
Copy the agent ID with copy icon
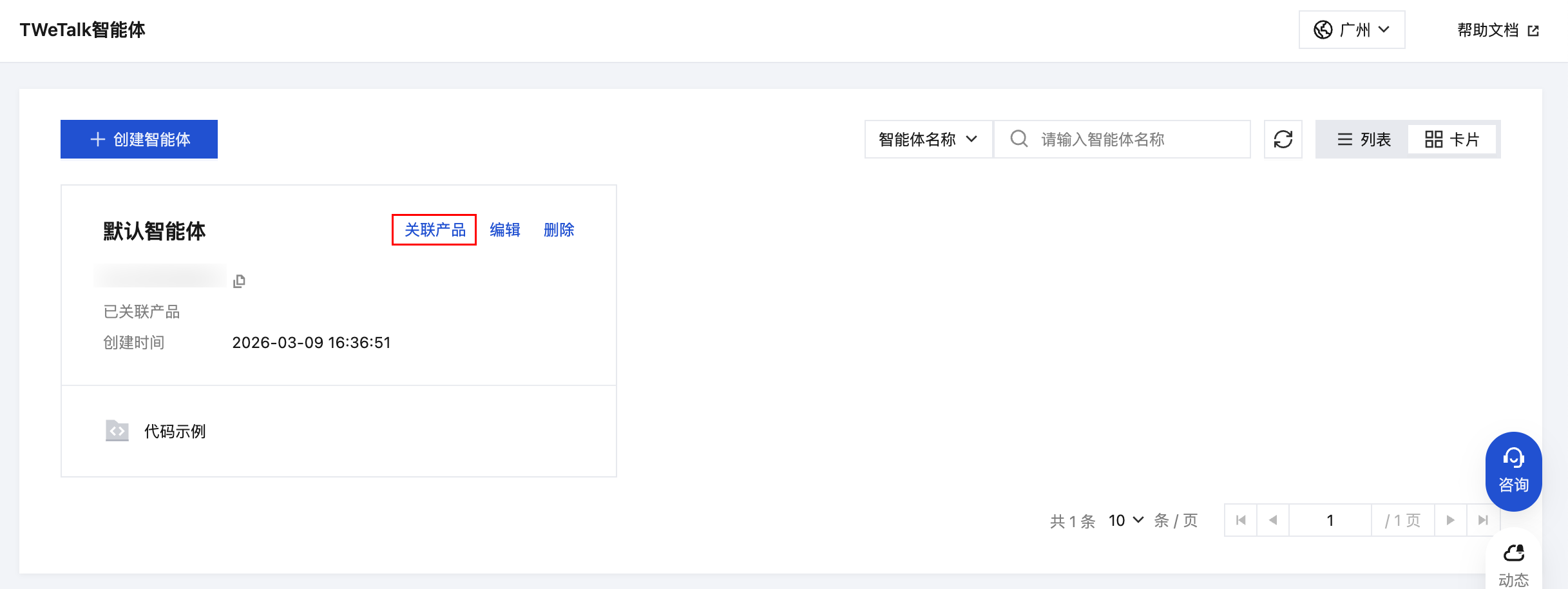239,281
